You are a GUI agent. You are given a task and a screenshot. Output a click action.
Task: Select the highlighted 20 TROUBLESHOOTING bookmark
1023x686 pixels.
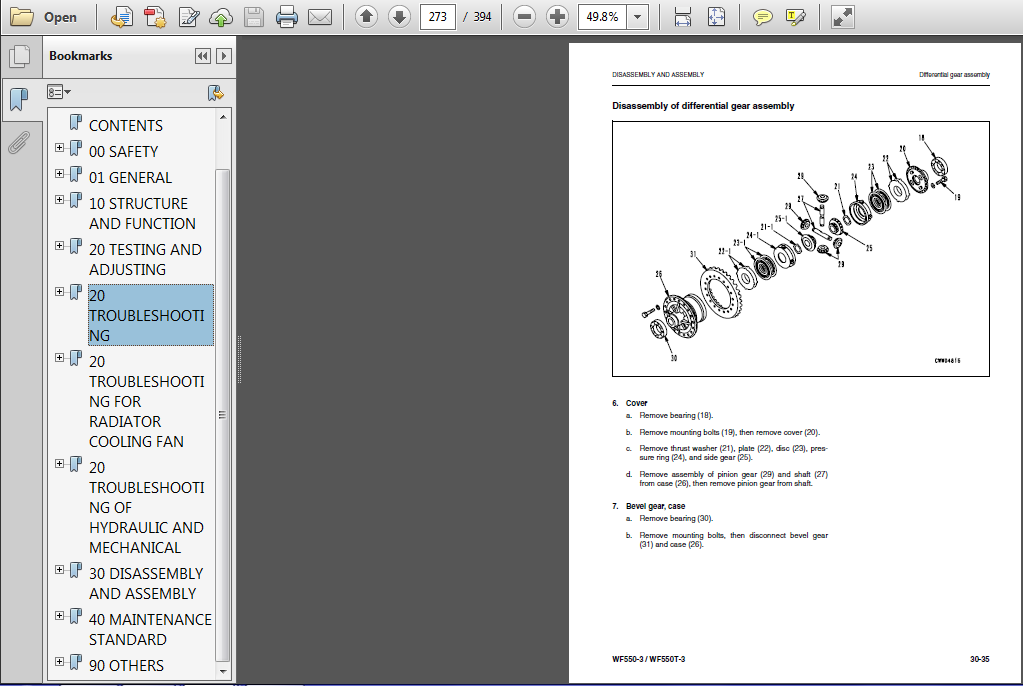[x=151, y=315]
